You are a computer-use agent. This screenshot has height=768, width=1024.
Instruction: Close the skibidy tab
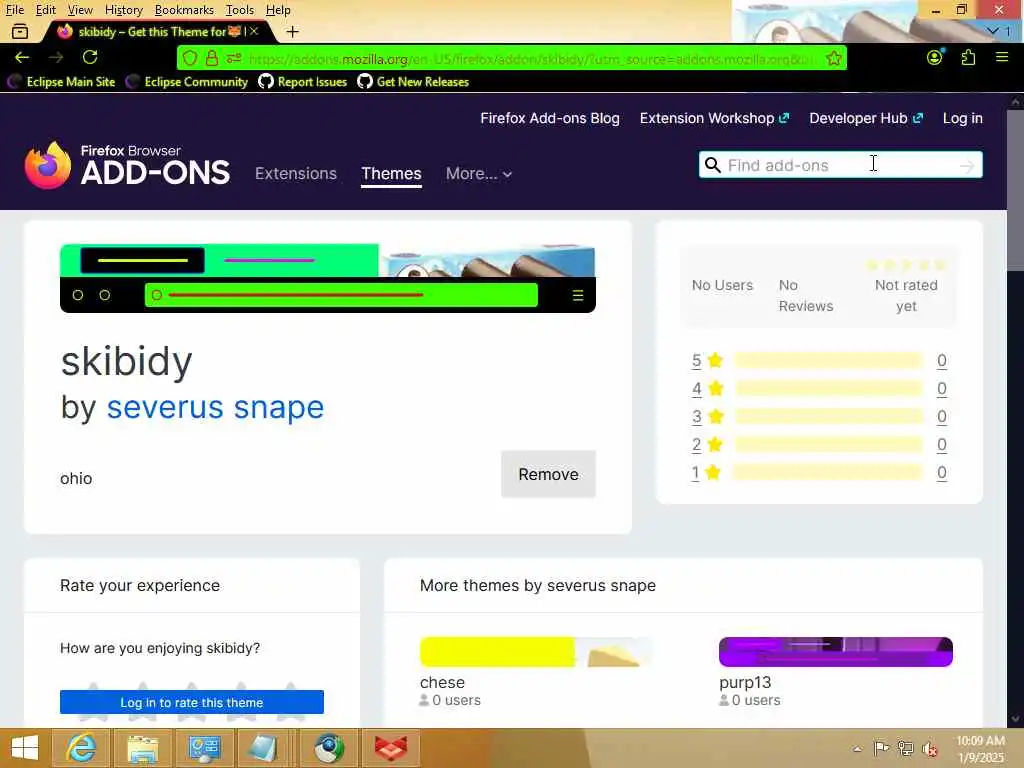pos(254,31)
